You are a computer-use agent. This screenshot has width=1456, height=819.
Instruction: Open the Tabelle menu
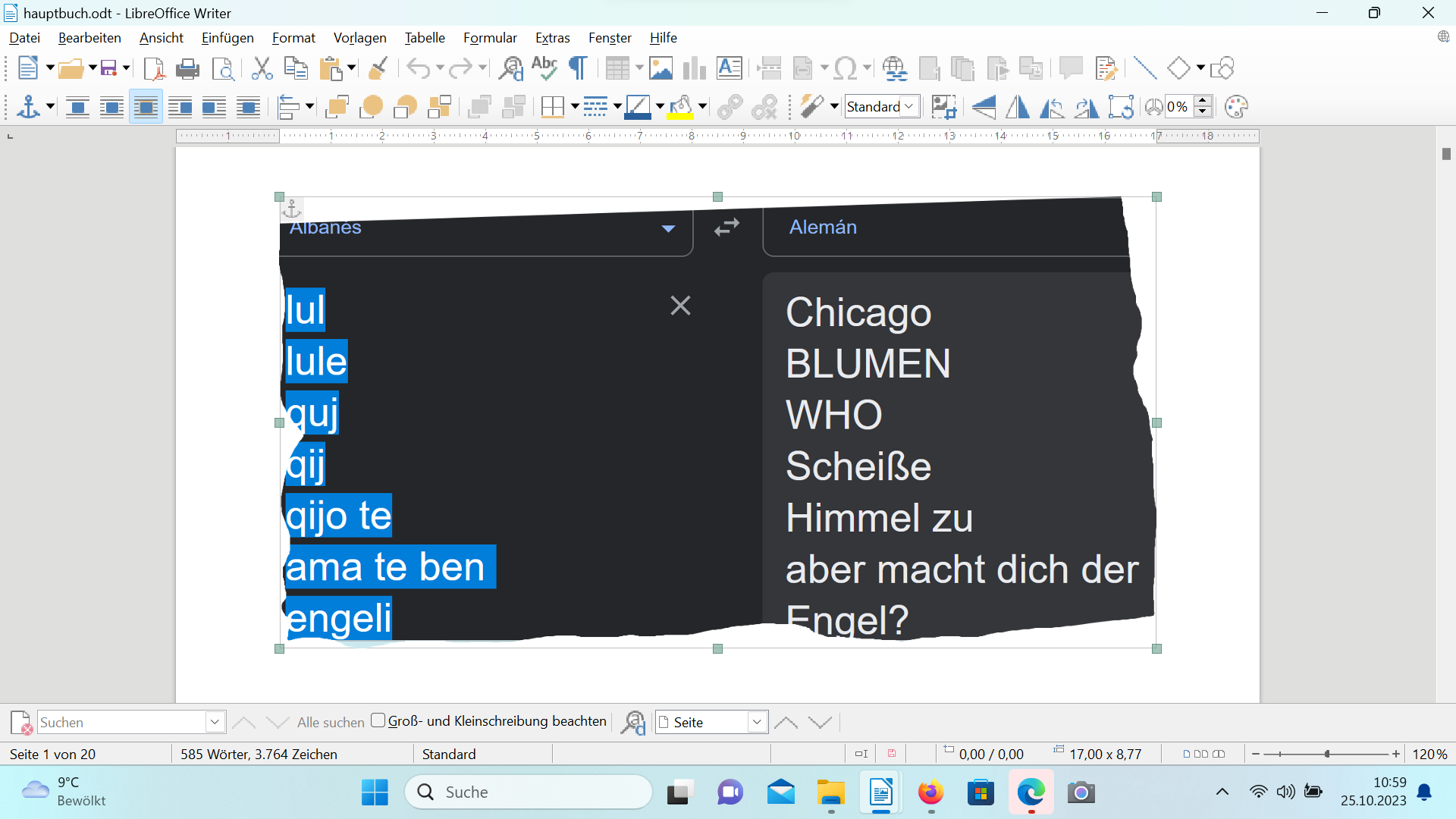[424, 38]
